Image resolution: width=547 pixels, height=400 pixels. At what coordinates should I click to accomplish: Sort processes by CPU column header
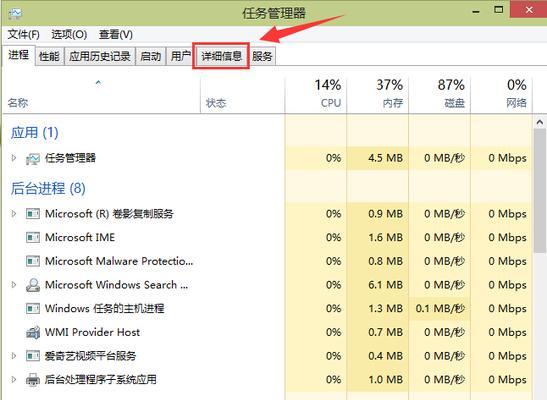[x=316, y=93]
